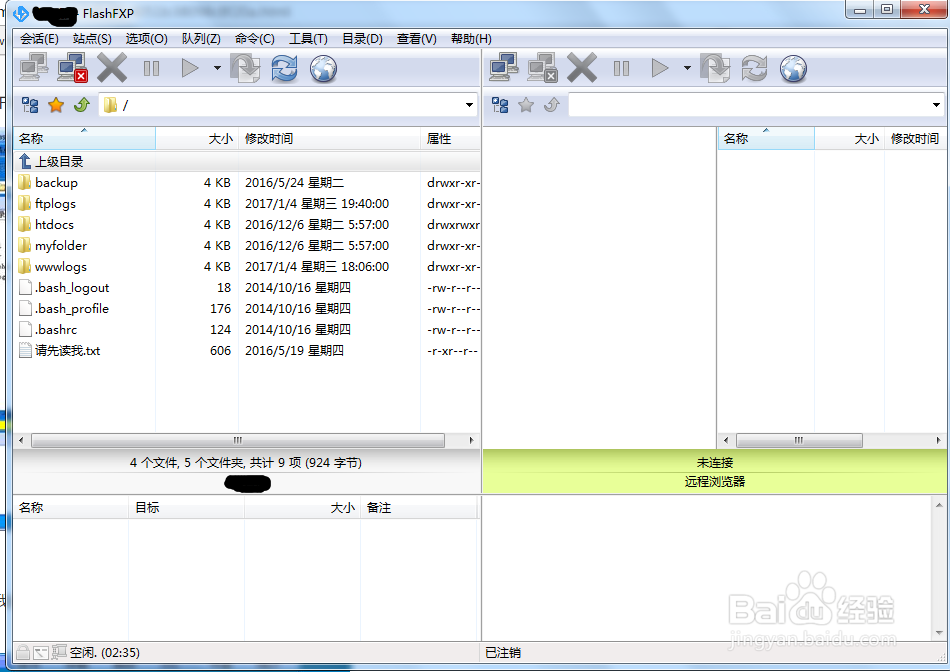Toggle the left pane folder tree icon

30,105
